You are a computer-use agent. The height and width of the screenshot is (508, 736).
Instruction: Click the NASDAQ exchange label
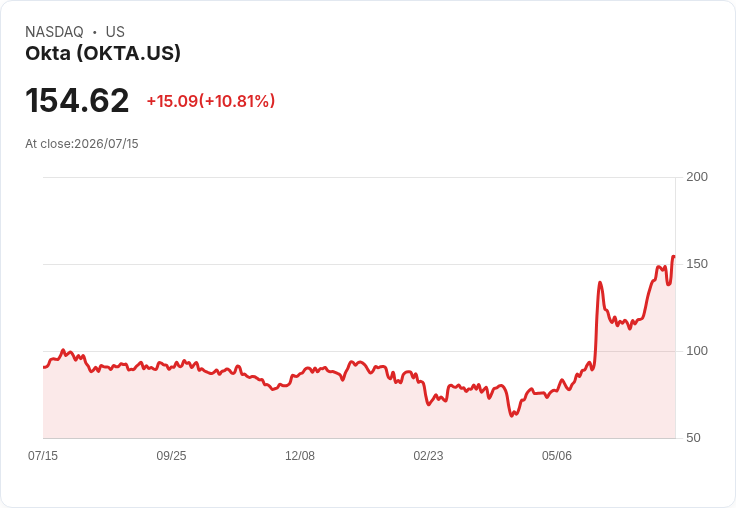point(54,32)
